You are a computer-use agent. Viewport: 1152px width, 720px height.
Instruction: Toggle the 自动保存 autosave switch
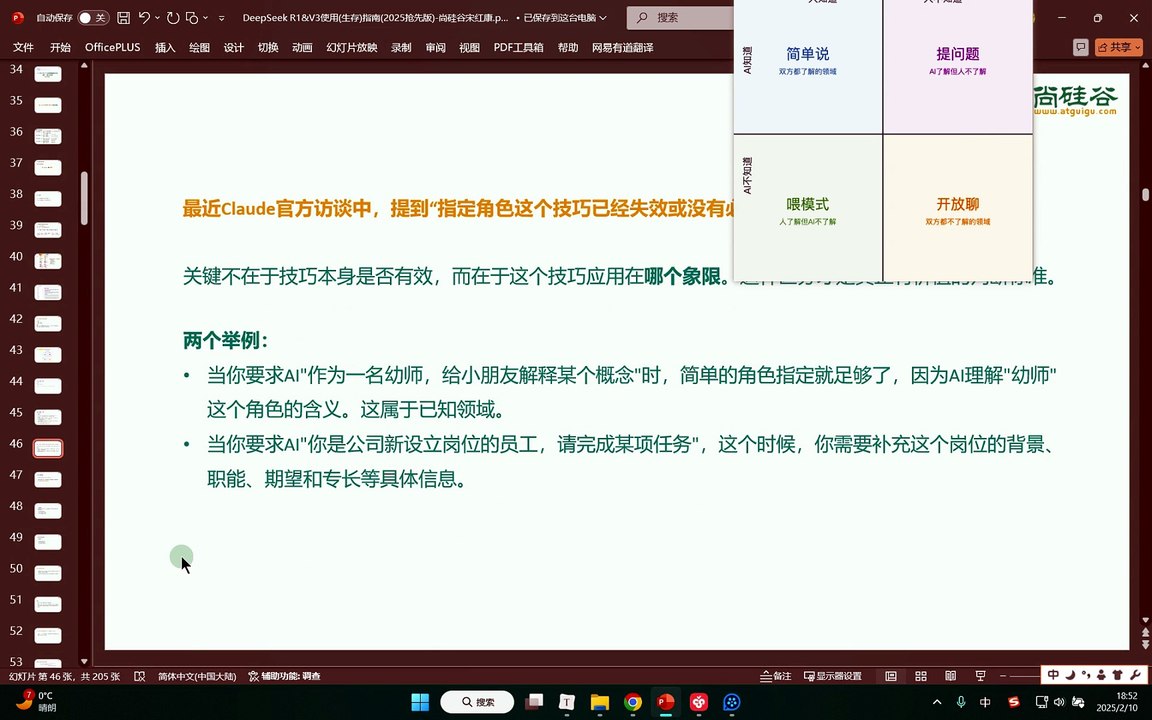pyautogui.click(x=93, y=18)
